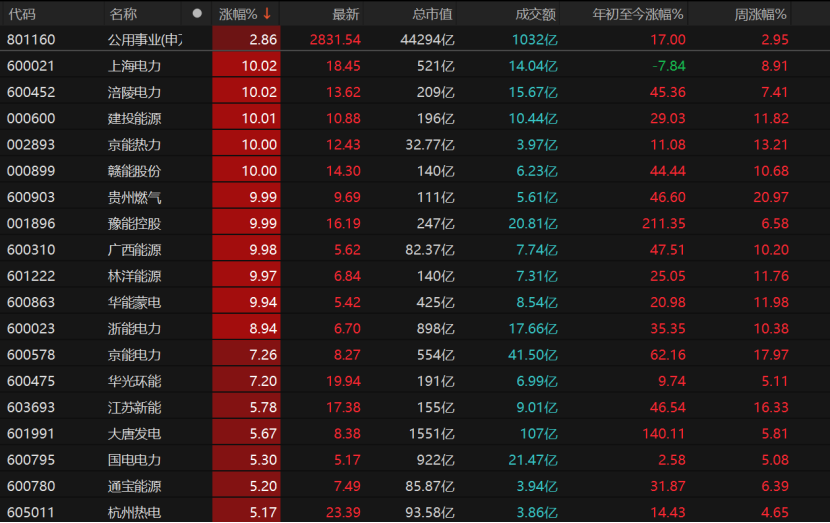Image resolution: width=830 pixels, height=523 pixels.
Task: Click year-to-date value 211.35
Action: 664,224
